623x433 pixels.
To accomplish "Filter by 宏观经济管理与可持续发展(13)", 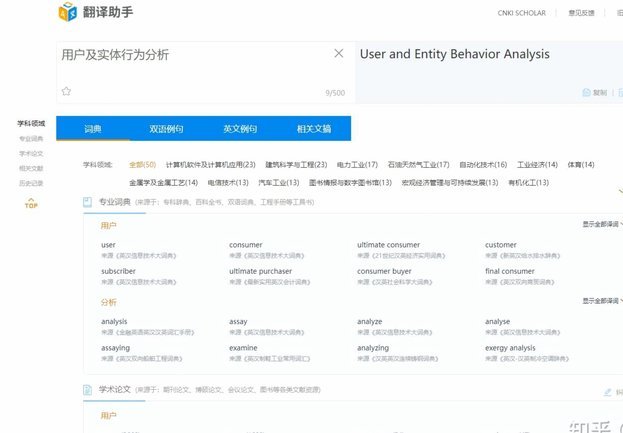I will (449, 183).
